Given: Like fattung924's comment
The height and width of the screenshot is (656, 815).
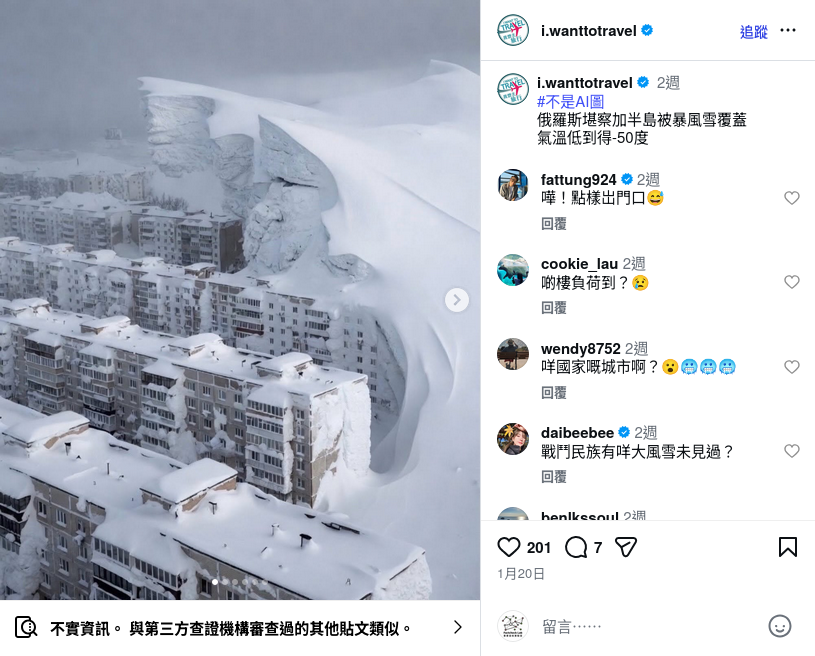Looking at the screenshot, I should point(792,198).
